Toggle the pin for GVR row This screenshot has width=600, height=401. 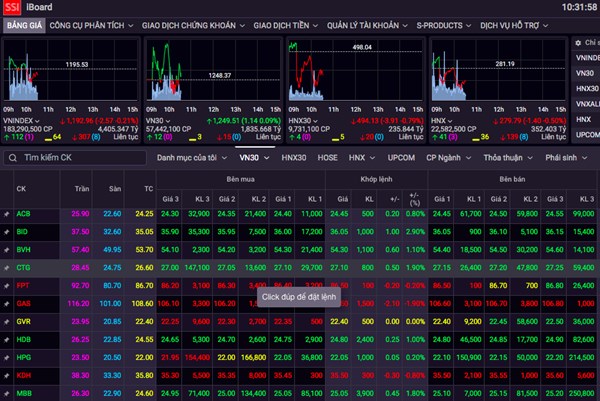pyautogui.click(x=7, y=321)
